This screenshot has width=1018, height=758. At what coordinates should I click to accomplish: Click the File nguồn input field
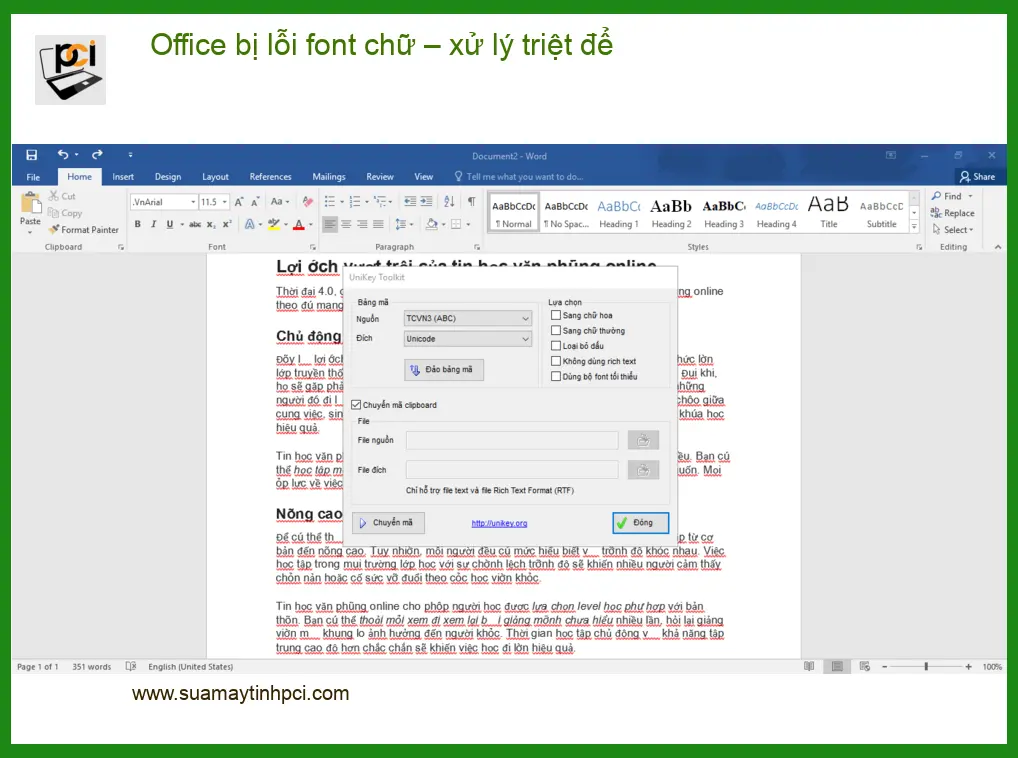coord(512,440)
